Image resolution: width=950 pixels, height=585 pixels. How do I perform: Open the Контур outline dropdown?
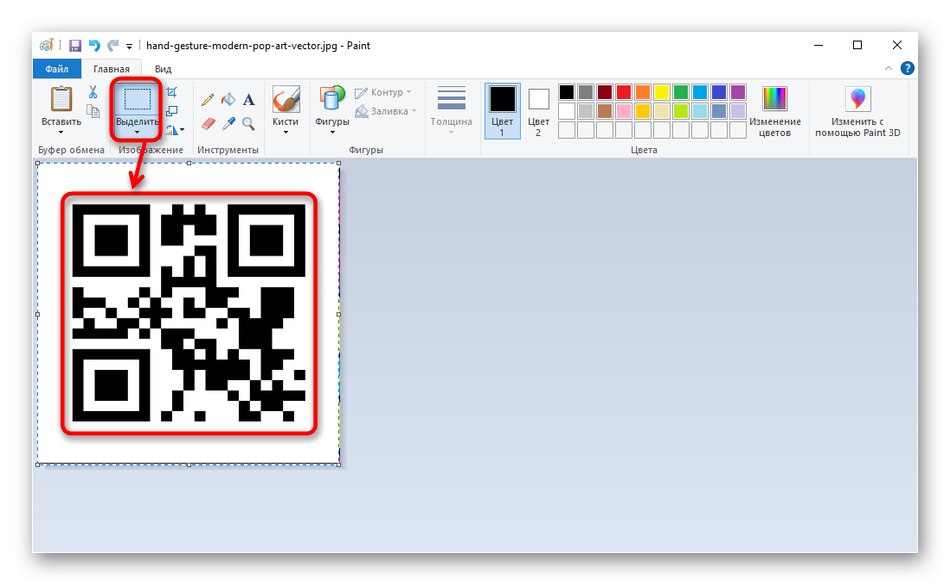(x=383, y=92)
